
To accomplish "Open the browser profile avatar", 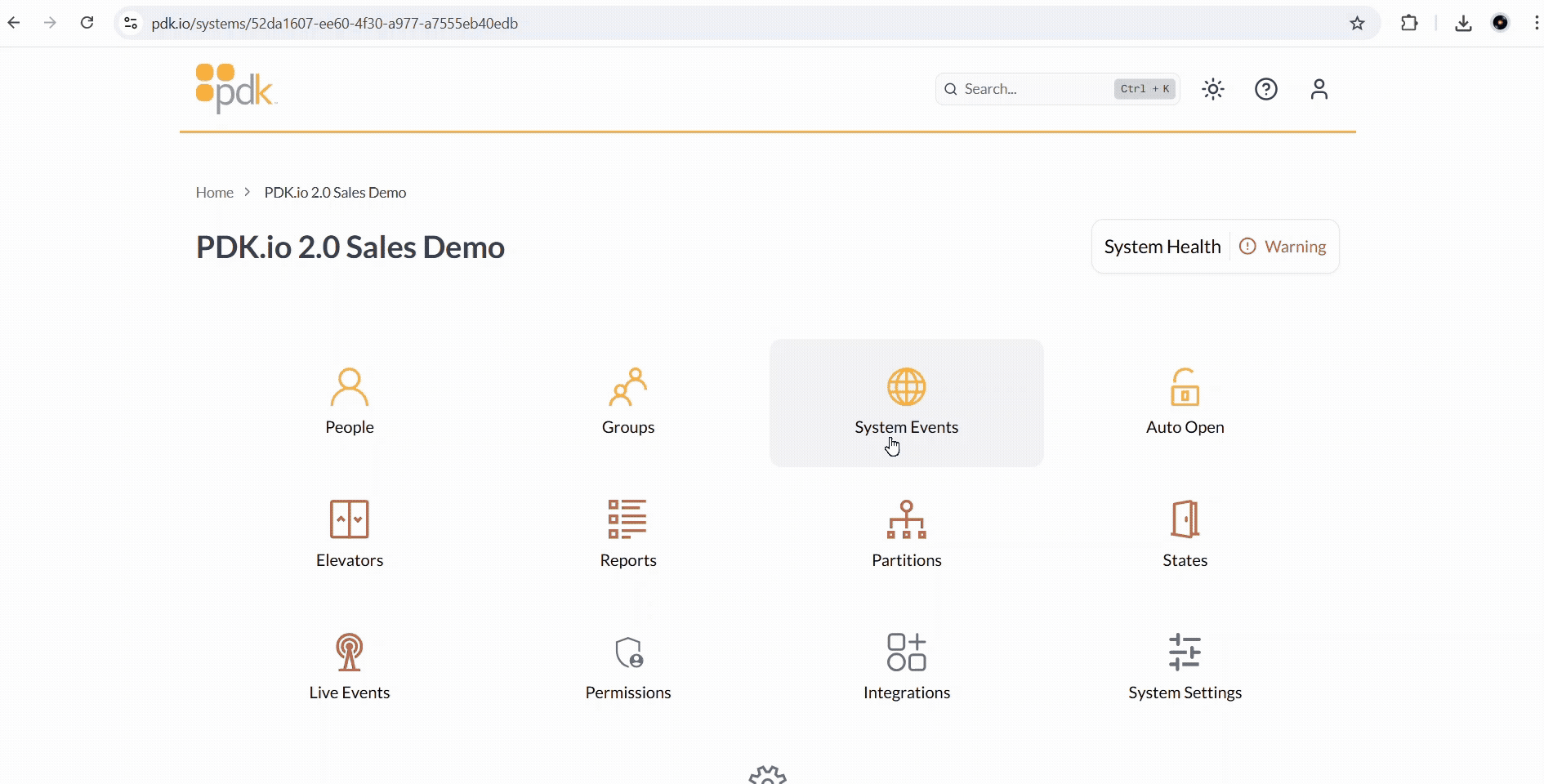I will click(1500, 23).
